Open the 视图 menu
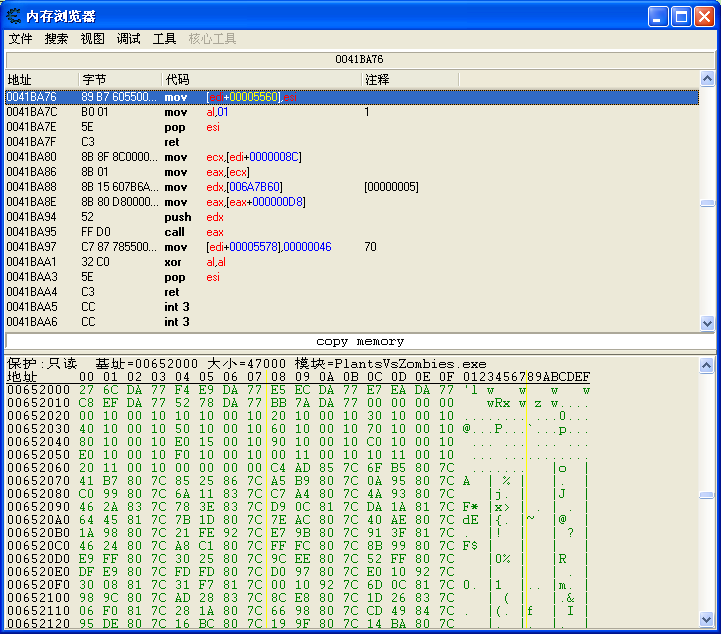The width and height of the screenshot is (721, 634). coord(92,39)
